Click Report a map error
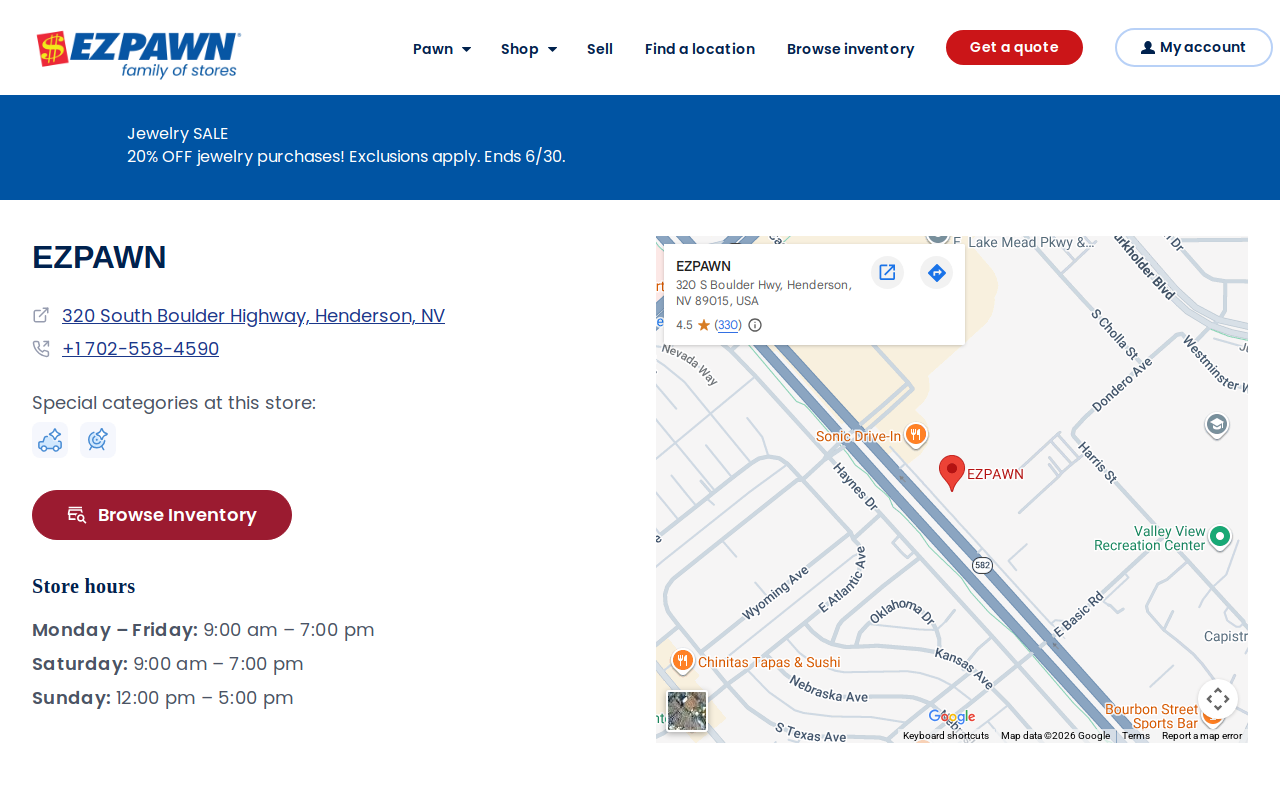Image resolution: width=1280 pixels, height=800 pixels. click(x=1202, y=736)
